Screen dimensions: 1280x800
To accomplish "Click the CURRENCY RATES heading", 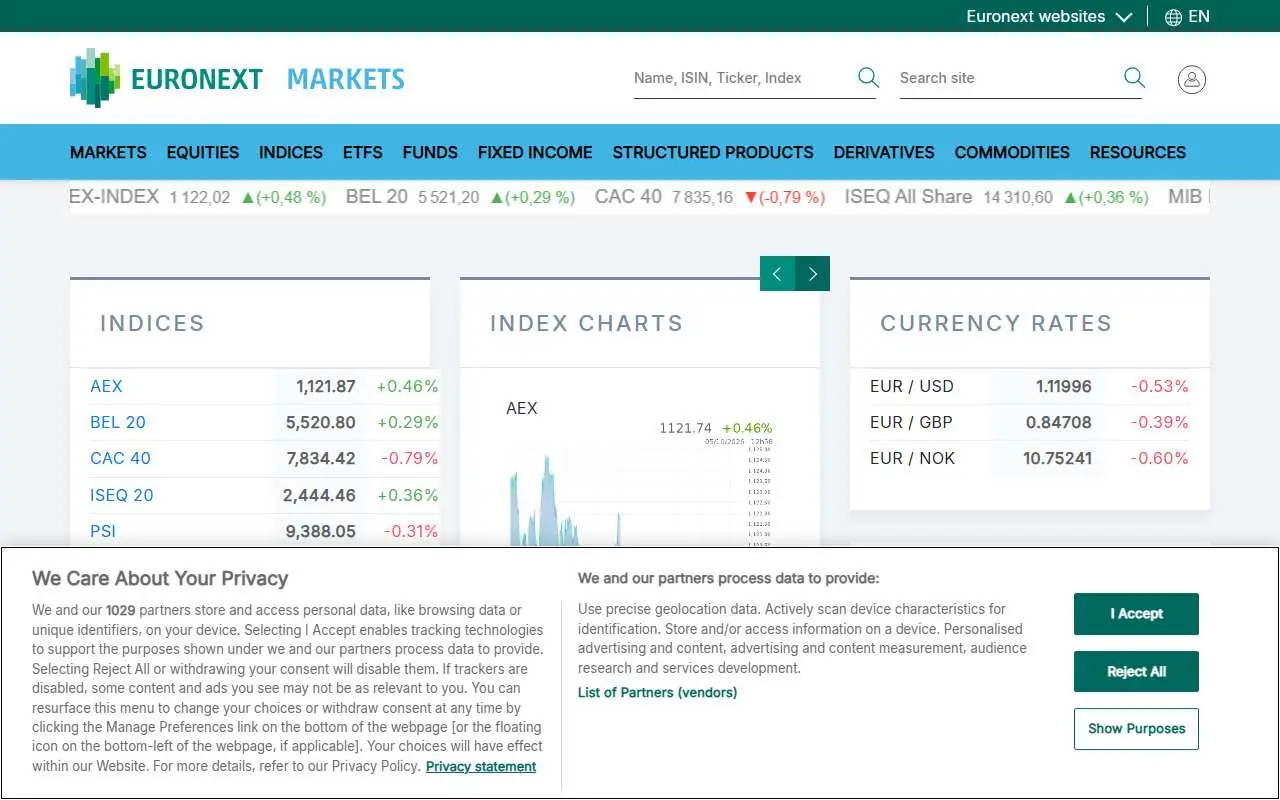I will click(x=996, y=323).
